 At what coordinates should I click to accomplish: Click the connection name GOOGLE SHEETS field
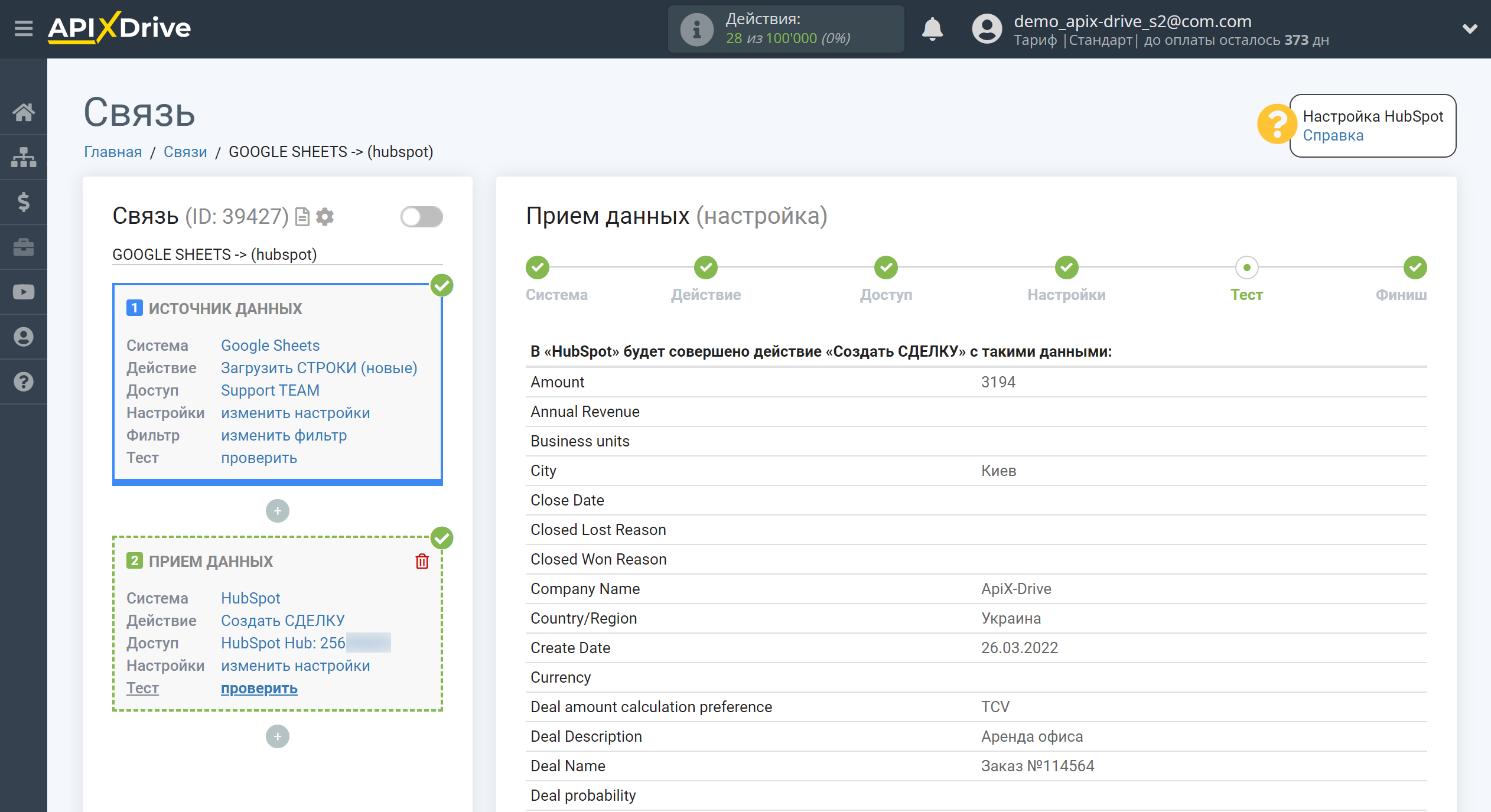[278, 255]
